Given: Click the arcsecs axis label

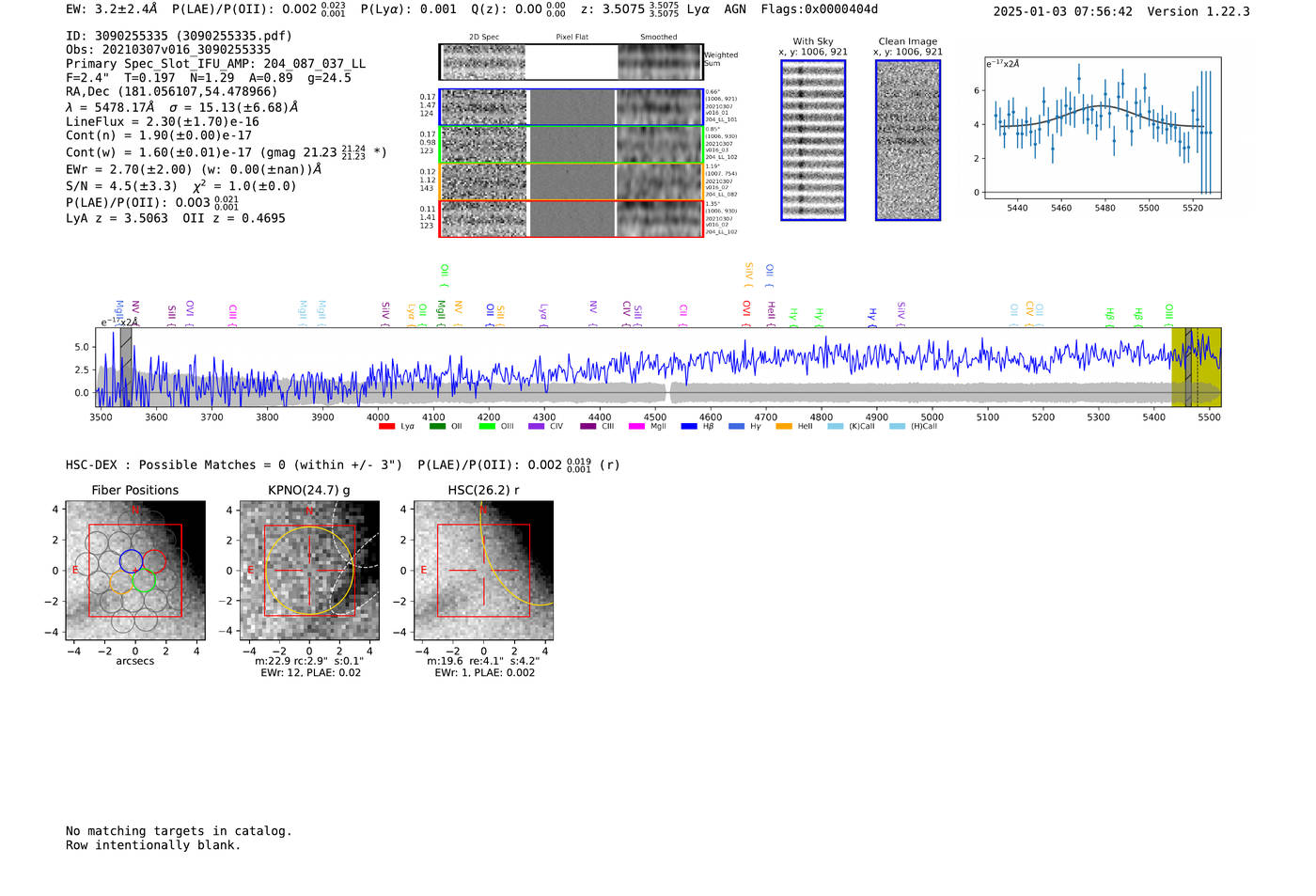Looking at the screenshot, I should coord(135,662).
